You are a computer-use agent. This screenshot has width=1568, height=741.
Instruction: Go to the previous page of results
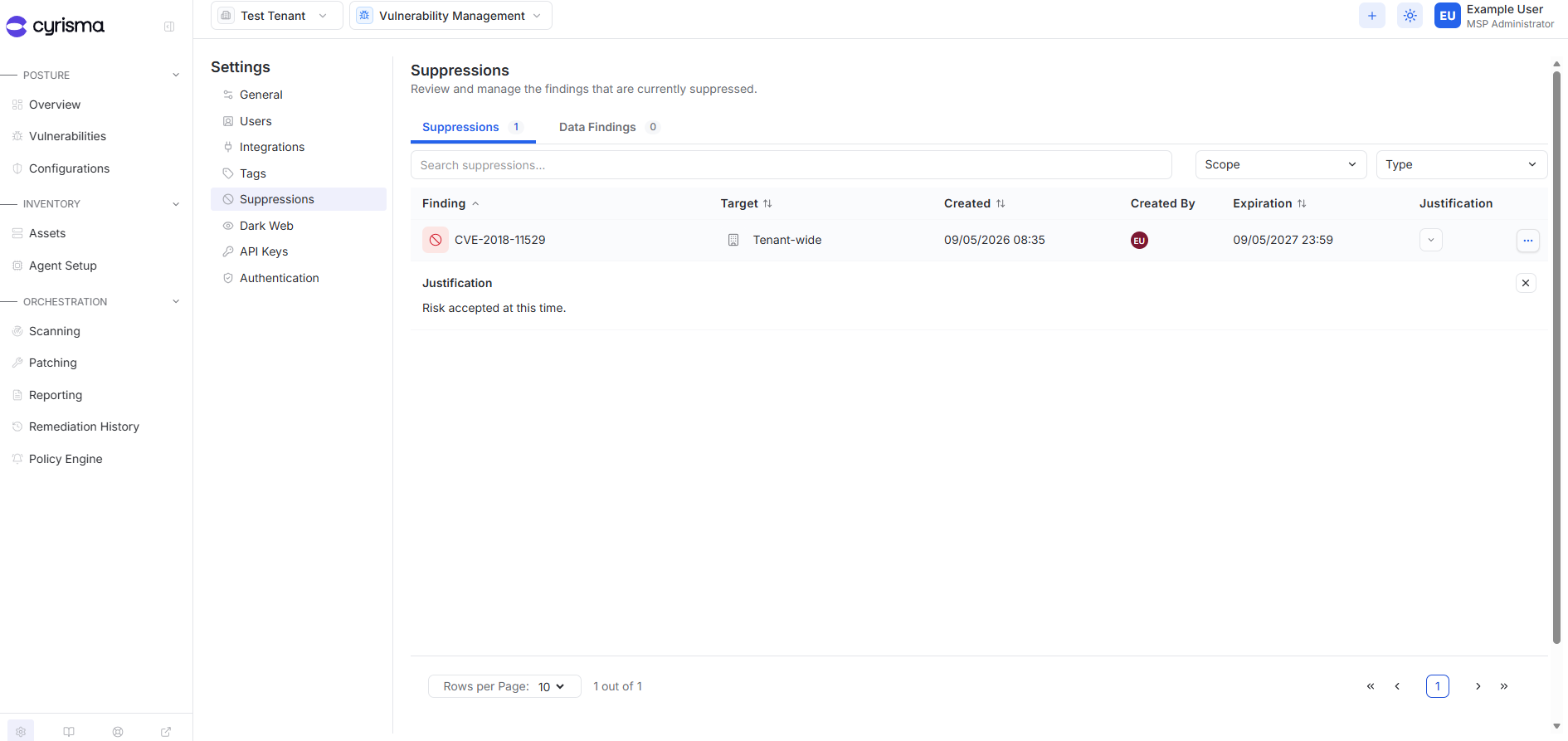point(1397,686)
